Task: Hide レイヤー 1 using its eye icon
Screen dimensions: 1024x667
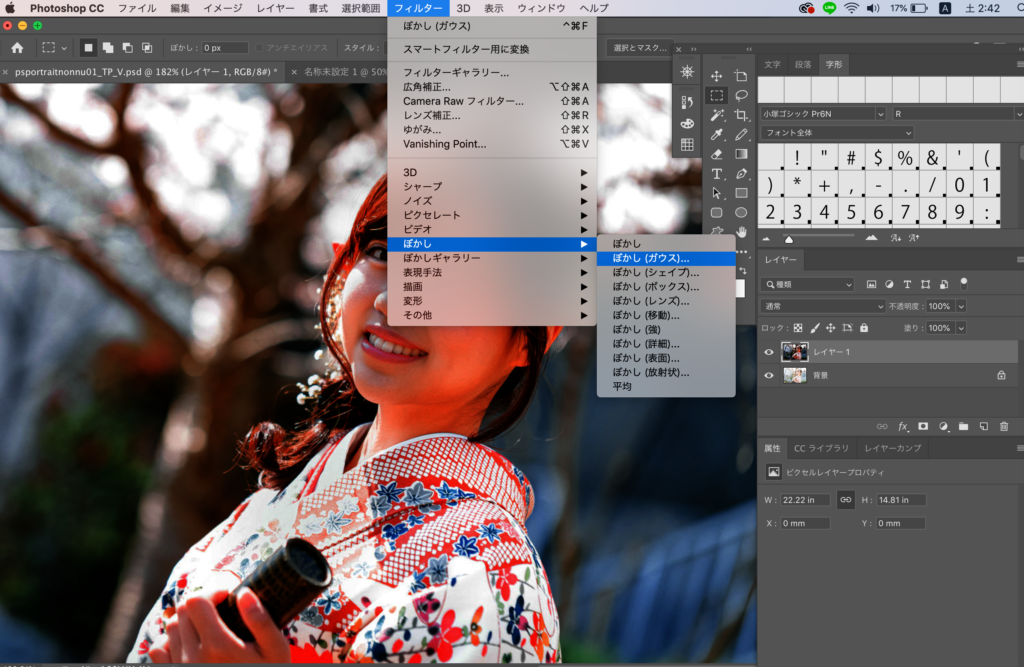Action: (x=769, y=352)
